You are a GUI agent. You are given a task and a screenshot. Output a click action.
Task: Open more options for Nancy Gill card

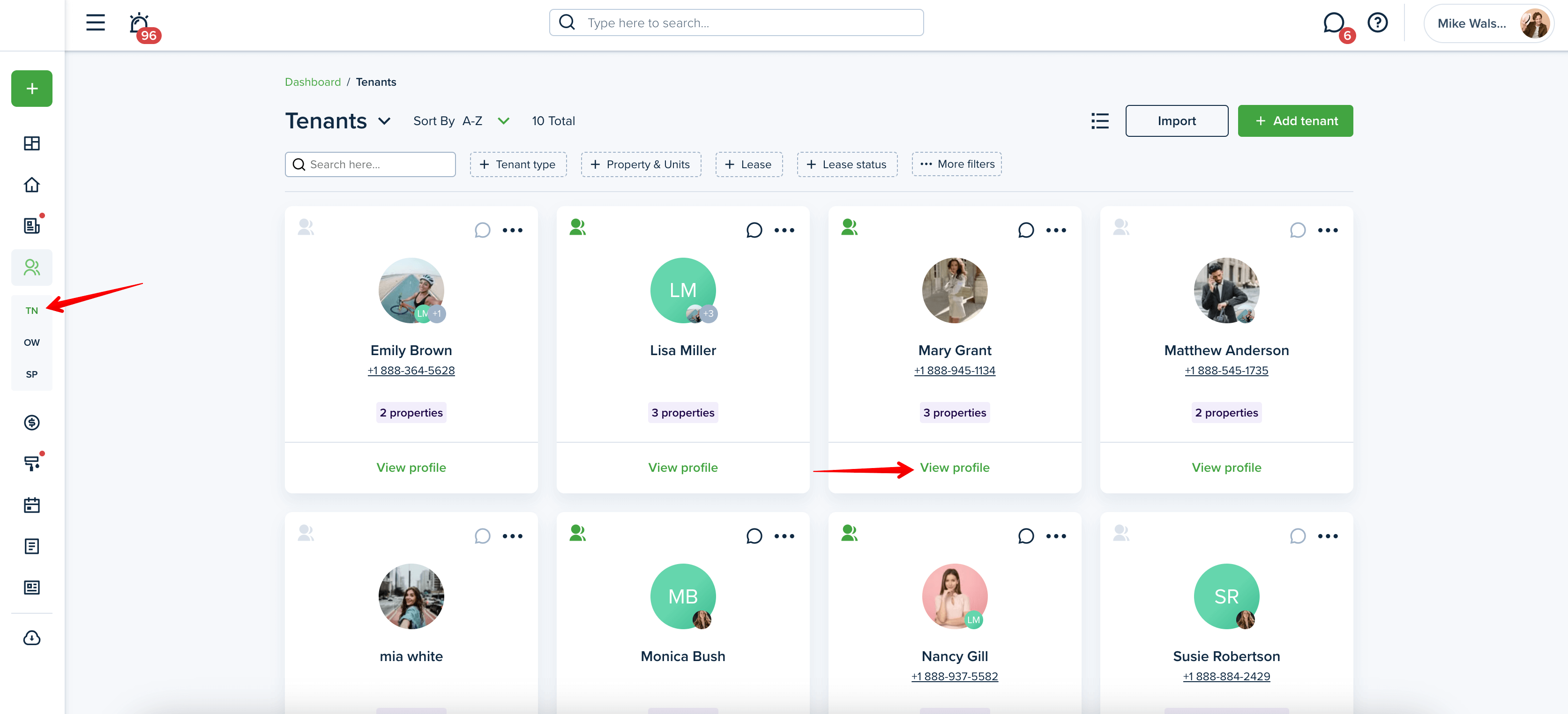[x=1056, y=535]
